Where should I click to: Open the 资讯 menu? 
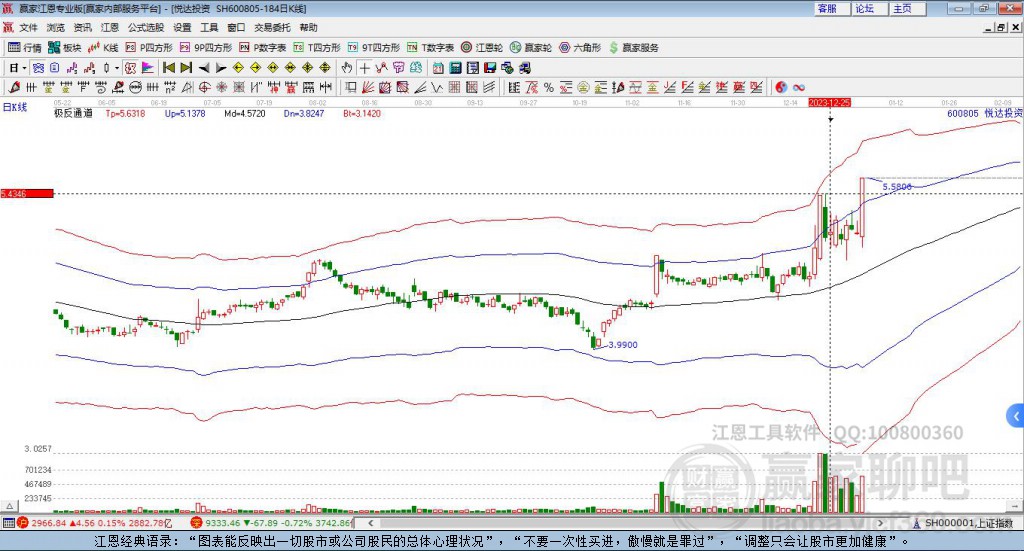point(82,27)
